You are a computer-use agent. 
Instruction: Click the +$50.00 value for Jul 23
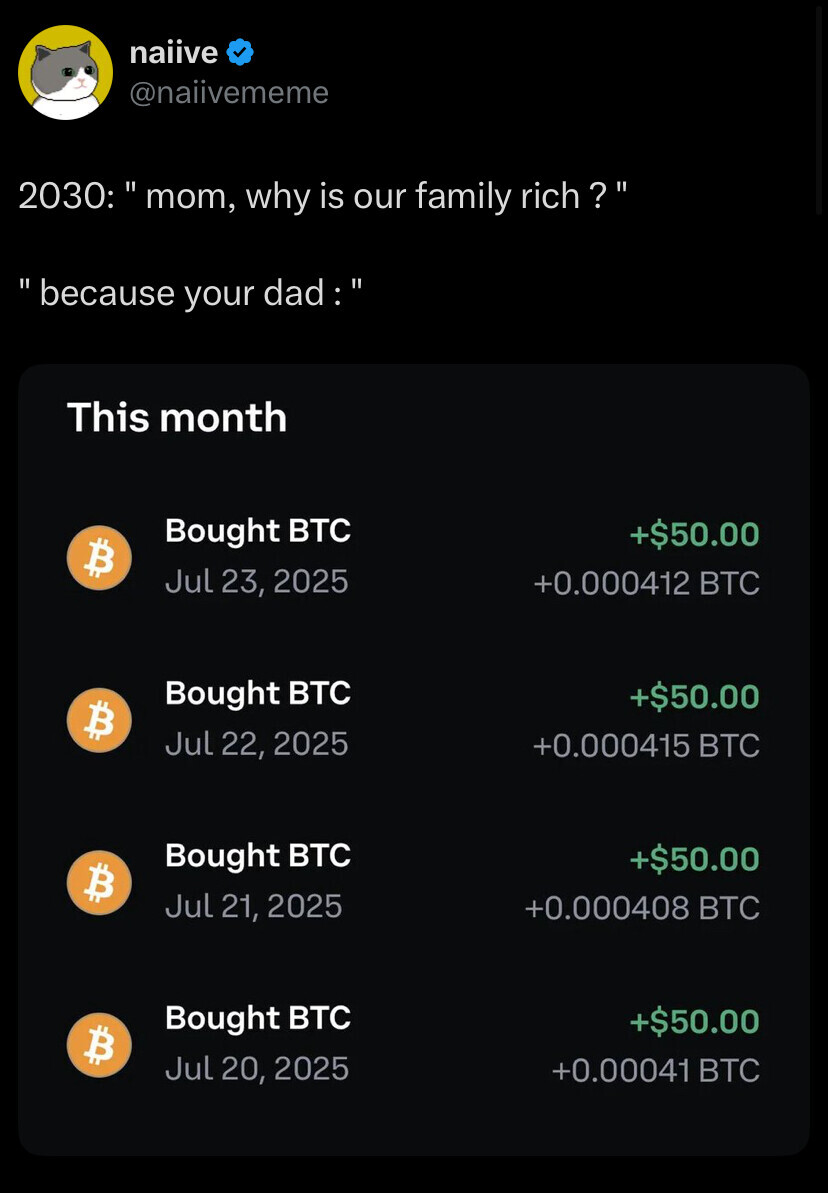pos(695,534)
